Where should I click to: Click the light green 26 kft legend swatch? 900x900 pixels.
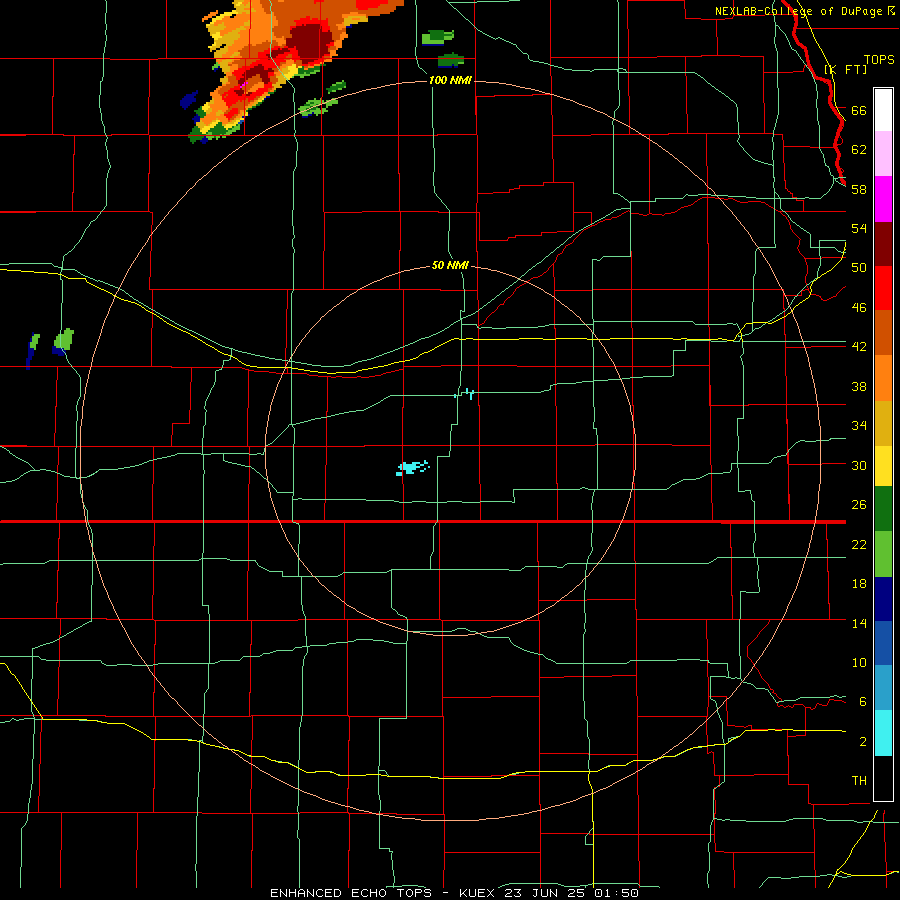pyautogui.click(x=883, y=554)
